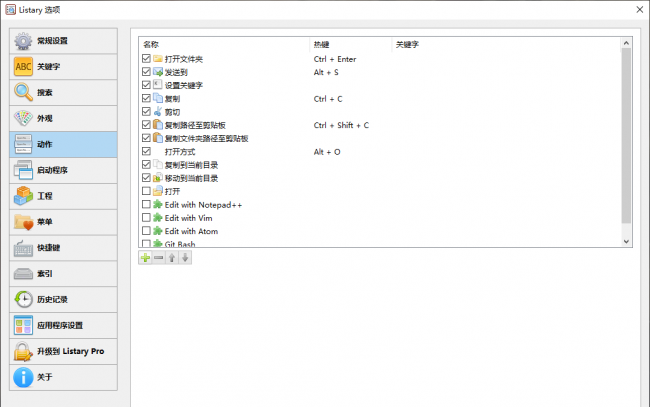
Task: Close the Listary 选项 window
Action: pyautogui.click(x=640, y=10)
